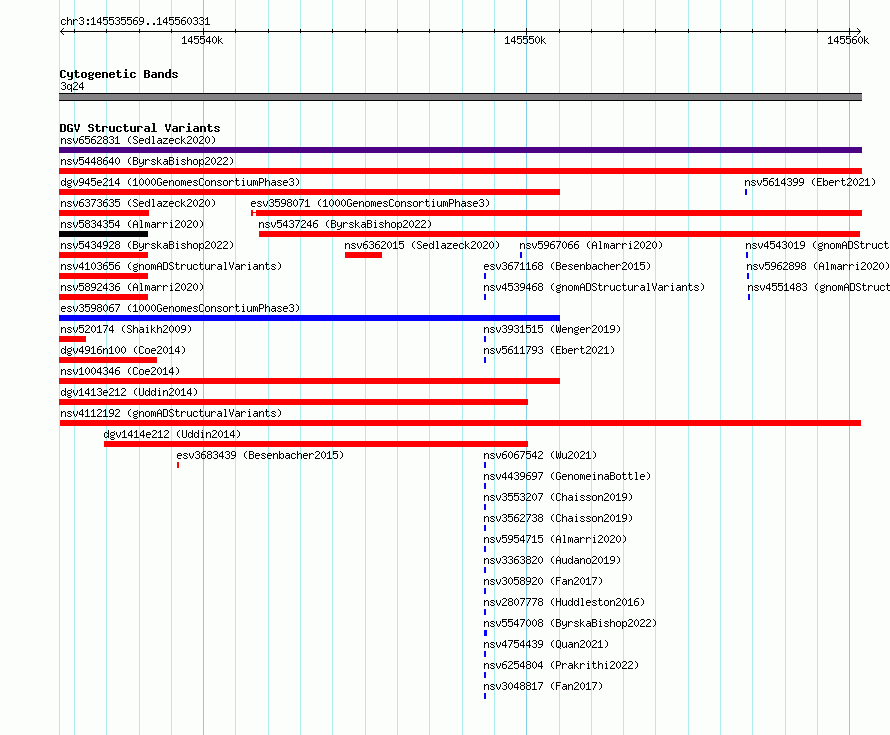890x735 pixels.
Task: Select esv3598071 (1000GenomesConsortiumPhase3) label
Action: coord(370,203)
